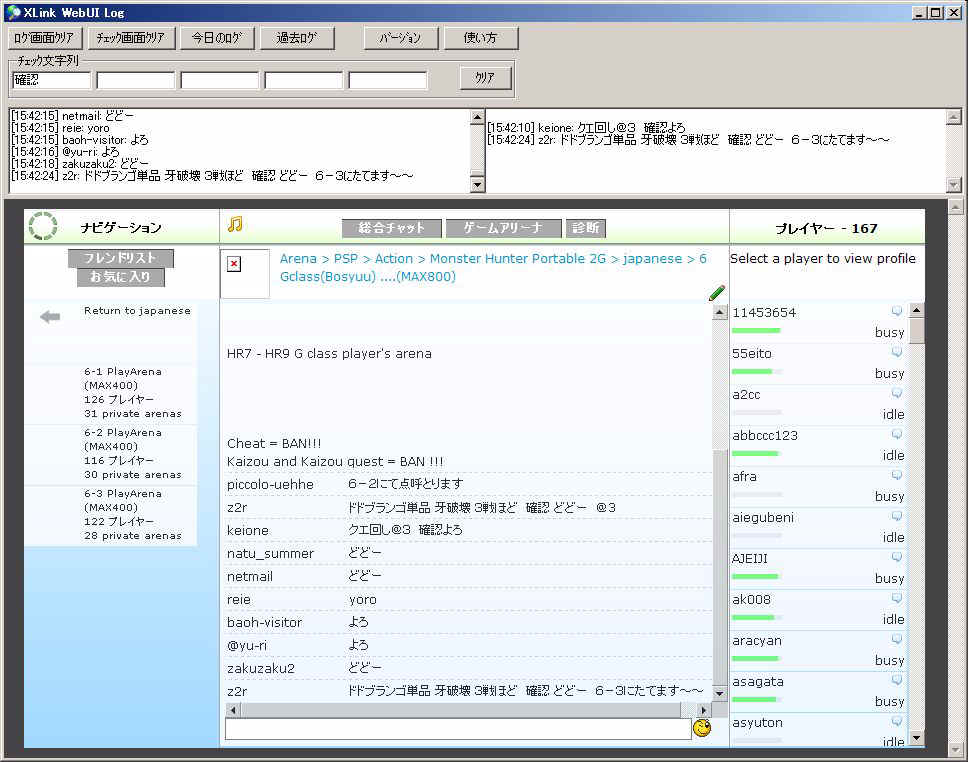The height and width of the screenshot is (762, 968).
Task: Click the 使い方 help button
Action: 481,38
